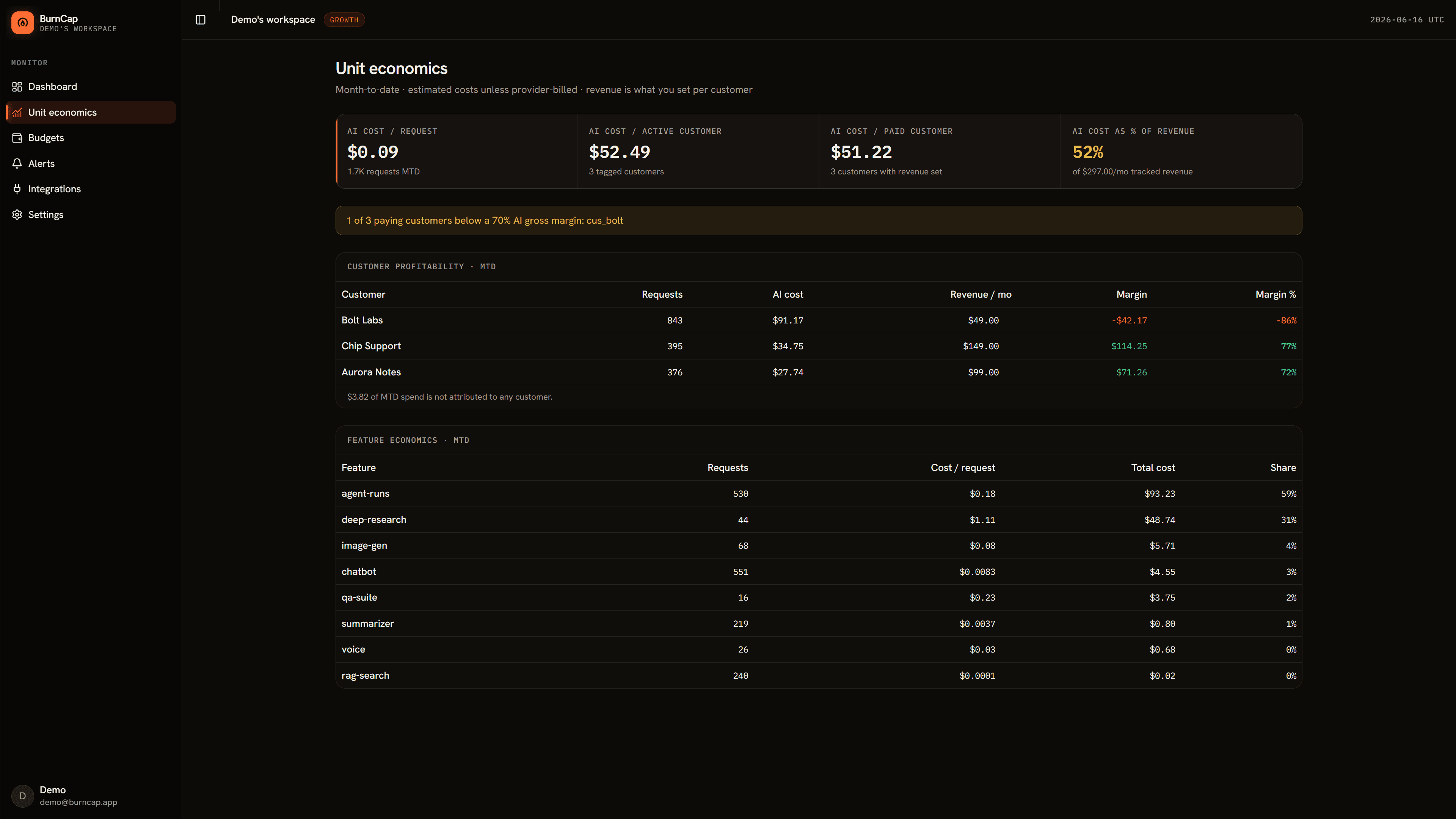Click the Settings gear icon
This screenshot has height=819, width=1456.
pyautogui.click(x=17, y=215)
